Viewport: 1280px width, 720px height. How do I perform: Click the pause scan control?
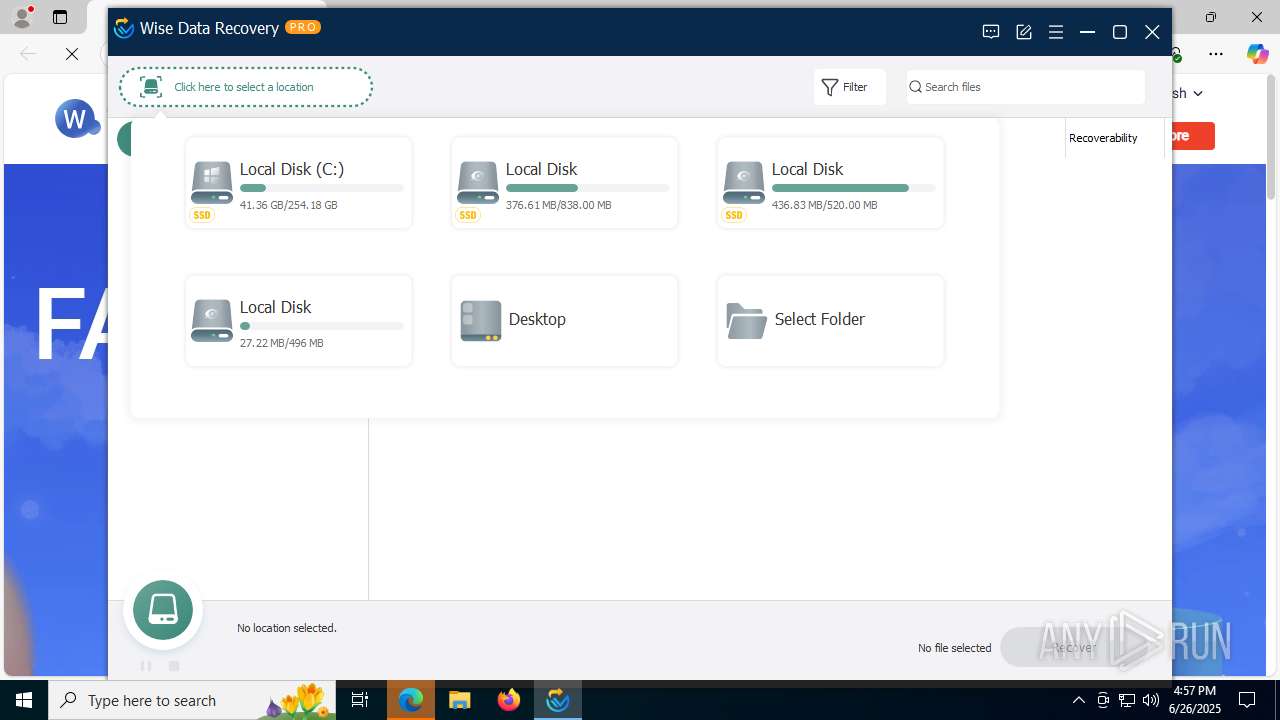point(146,666)
